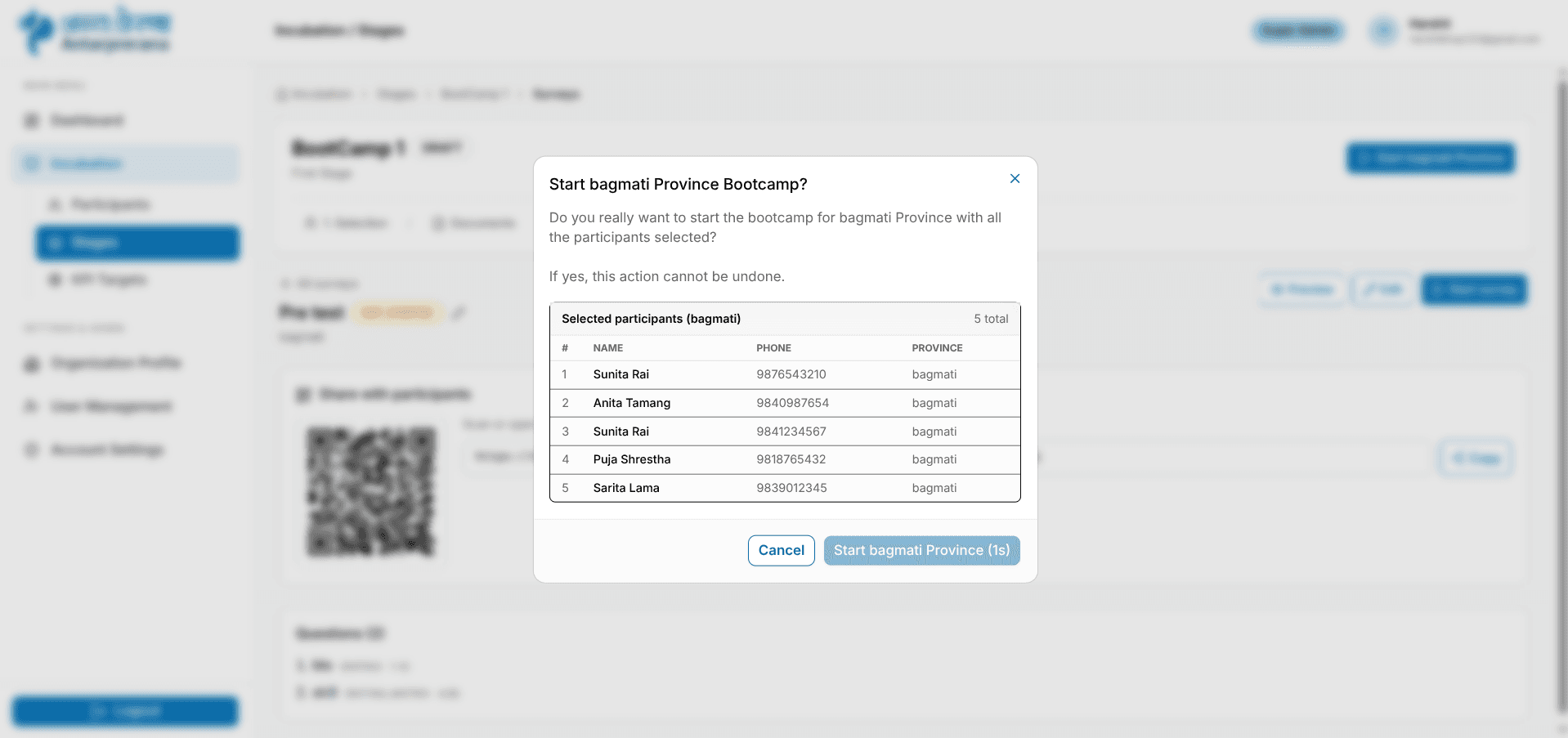Click the row number 4 cell
The image size is (1568, 738).
565,459
